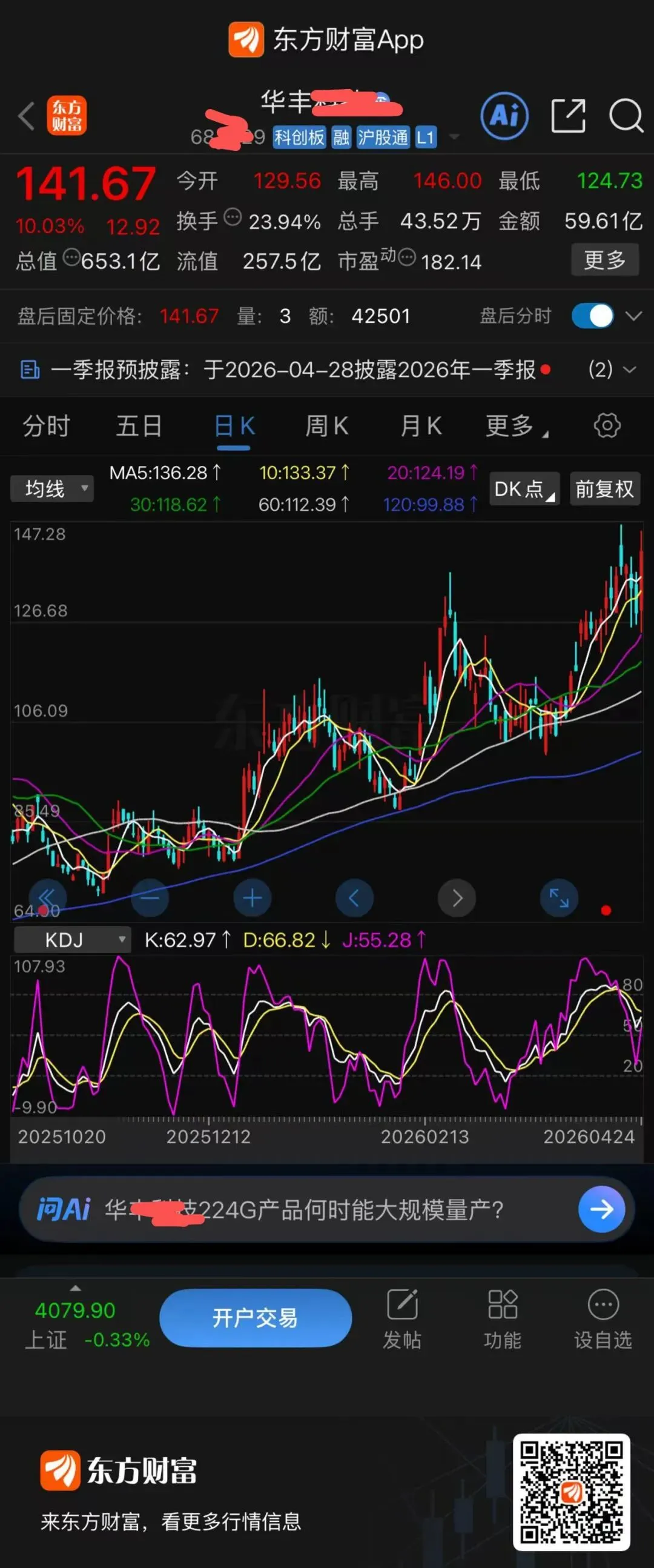The width and height of the screenshot is (654, 1568).
Task: Open the search magnifier icon
Action: click(626, 116)
